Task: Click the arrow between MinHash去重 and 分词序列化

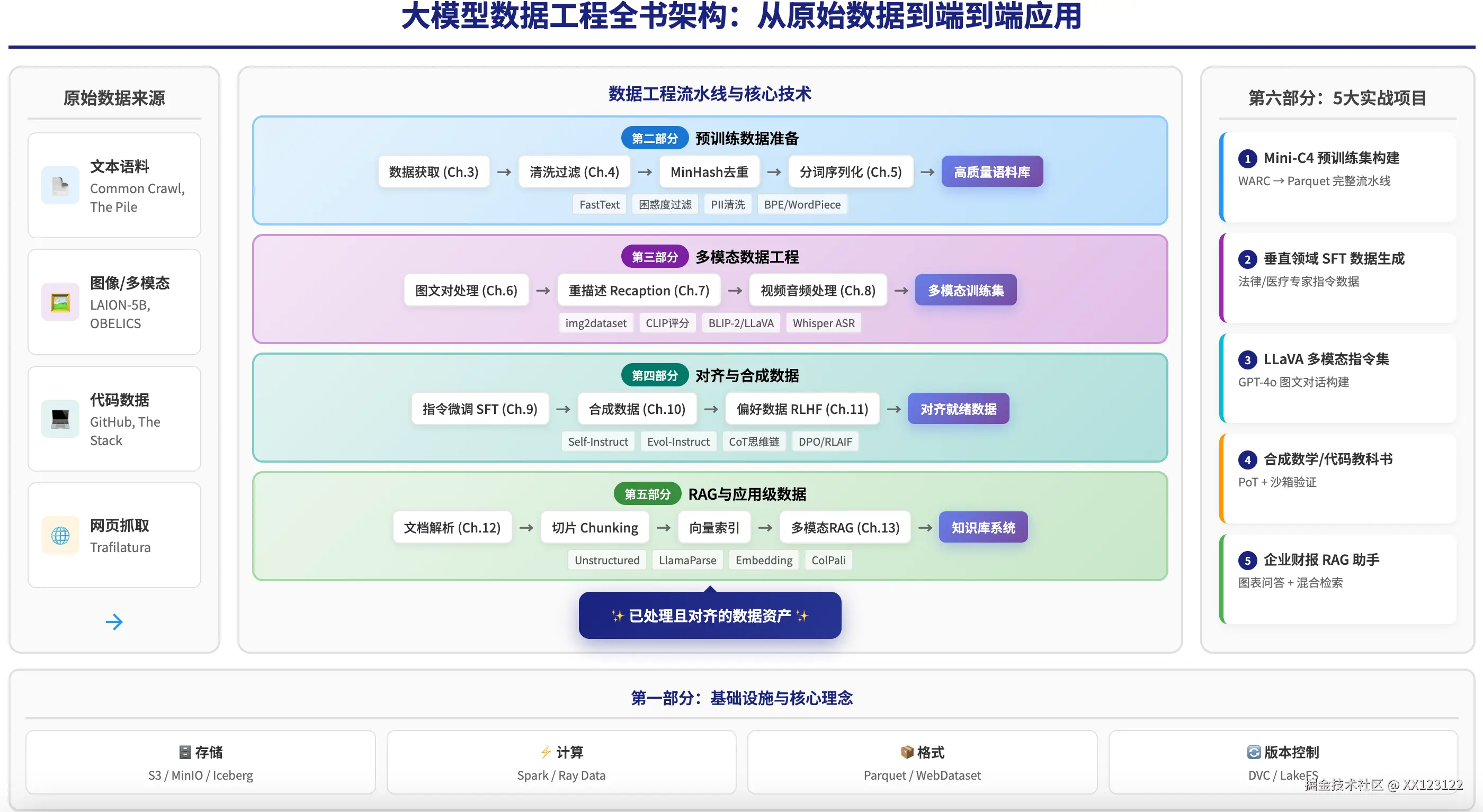Action: coord(773,171)
